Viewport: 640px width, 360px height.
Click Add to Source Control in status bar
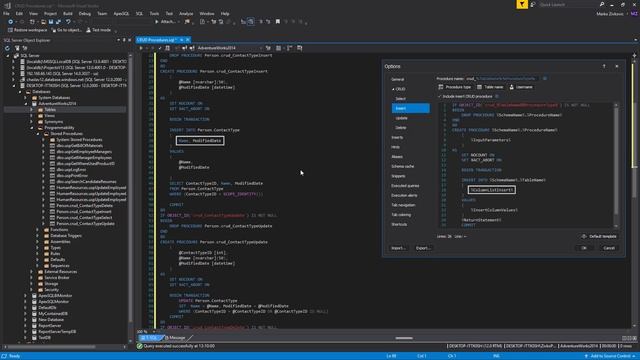point(611,356)
